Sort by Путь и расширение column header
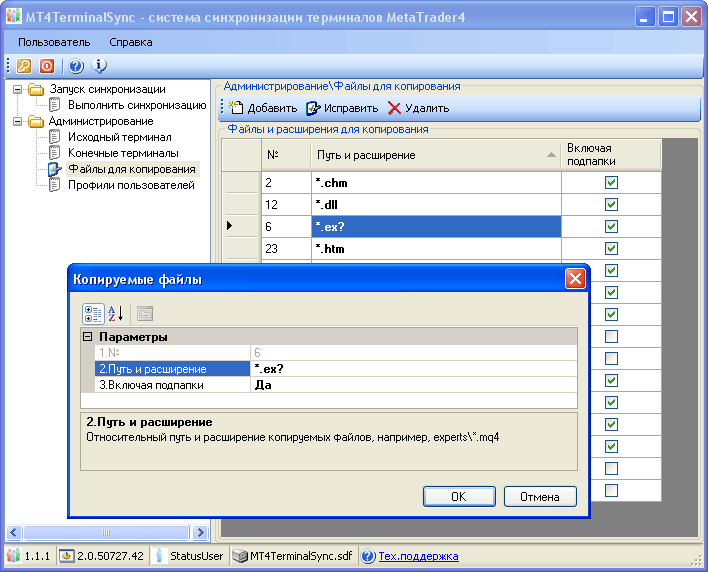 pos(436,155)
